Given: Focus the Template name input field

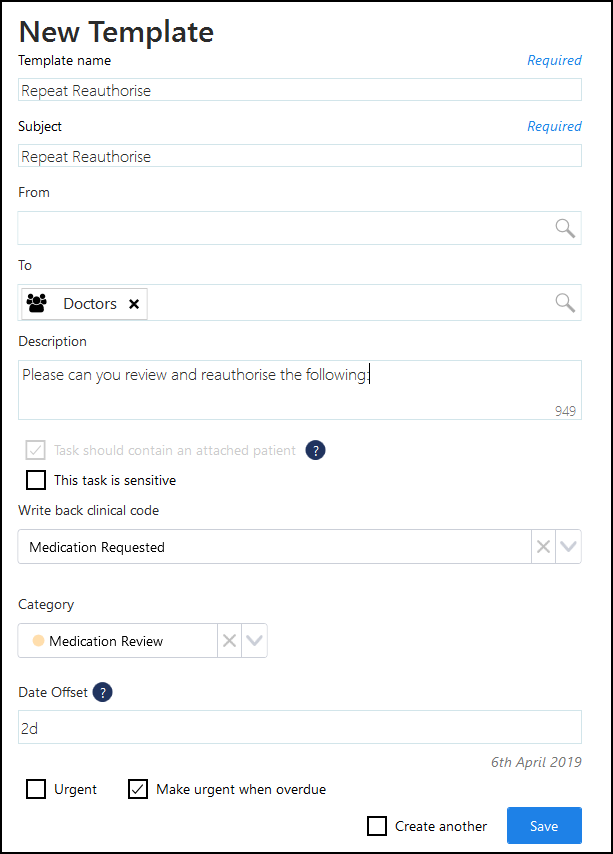Looking at the screenshot, I should pyautogui.click(x=299, y=90).
